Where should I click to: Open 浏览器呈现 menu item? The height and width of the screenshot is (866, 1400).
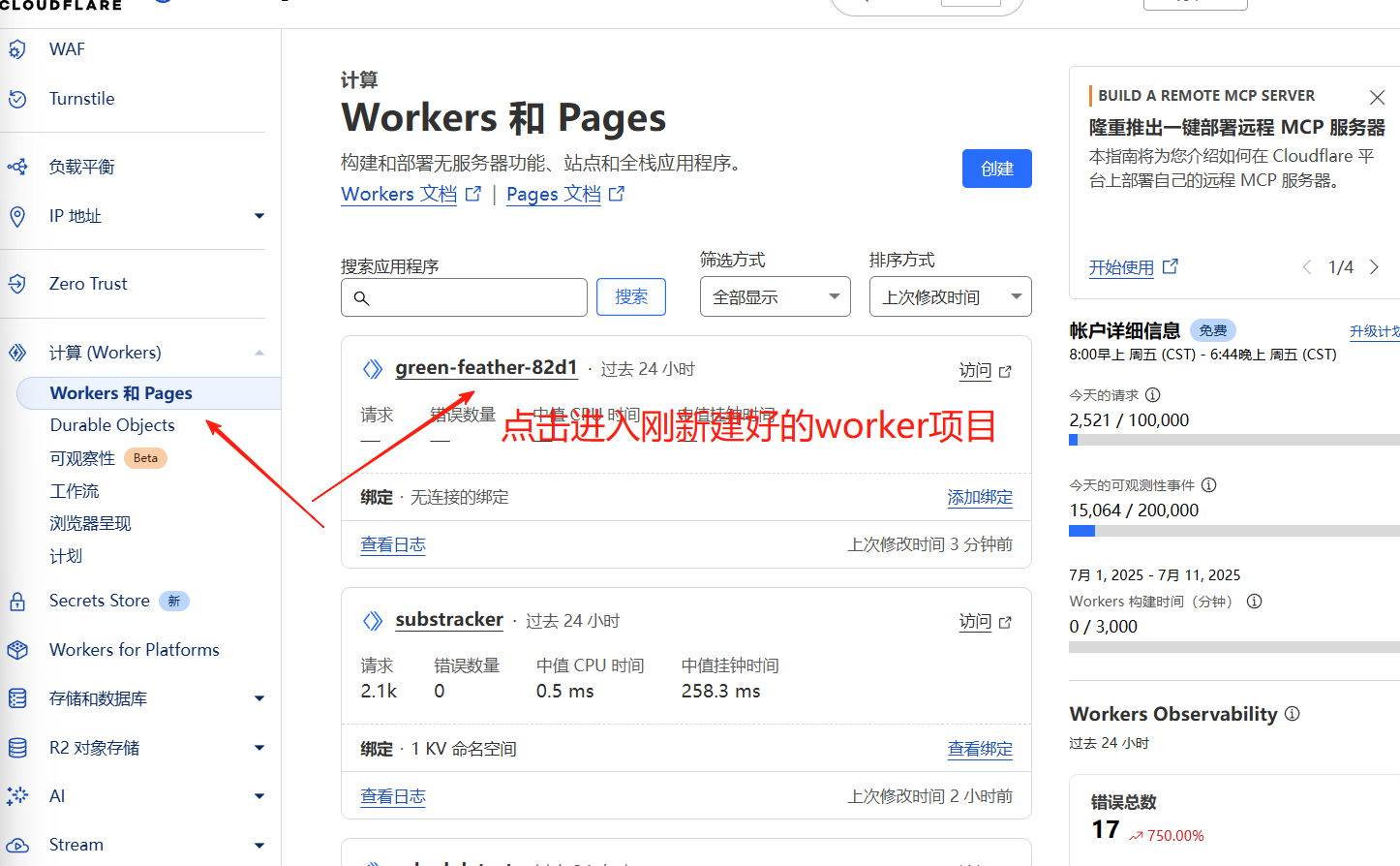[x=90, y=523]
